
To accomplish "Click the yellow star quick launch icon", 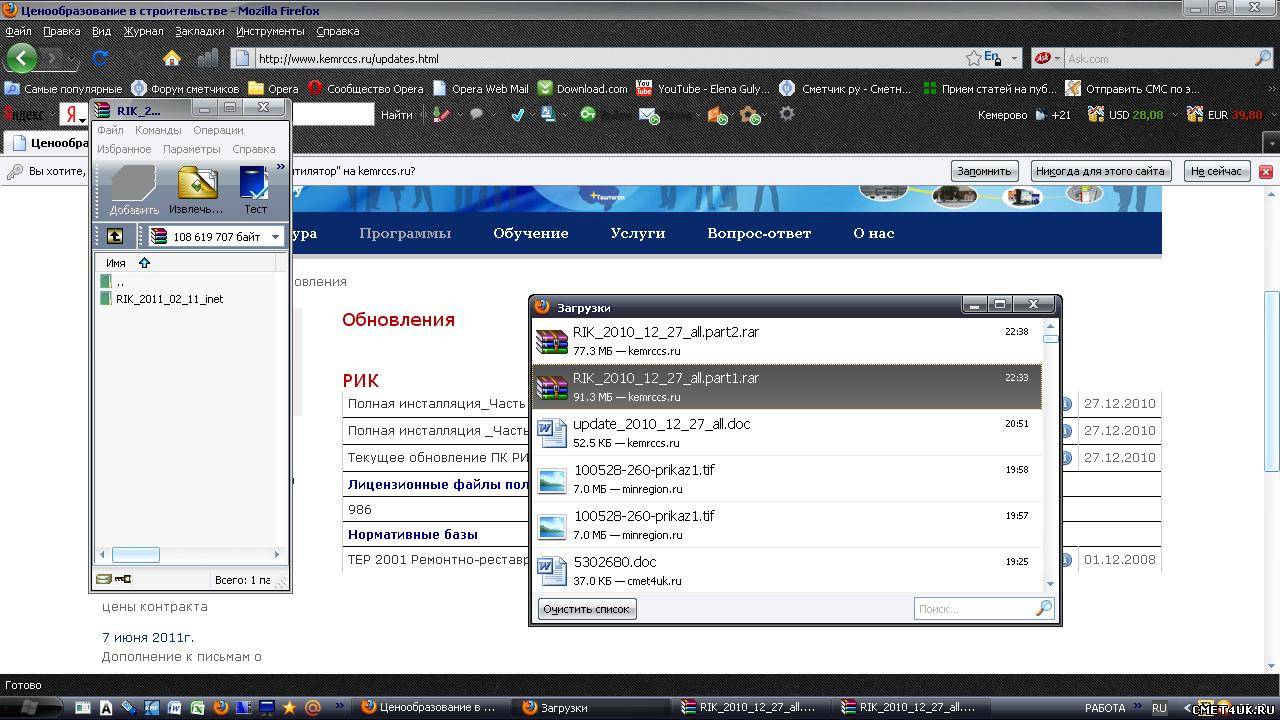I will point(289,708).
